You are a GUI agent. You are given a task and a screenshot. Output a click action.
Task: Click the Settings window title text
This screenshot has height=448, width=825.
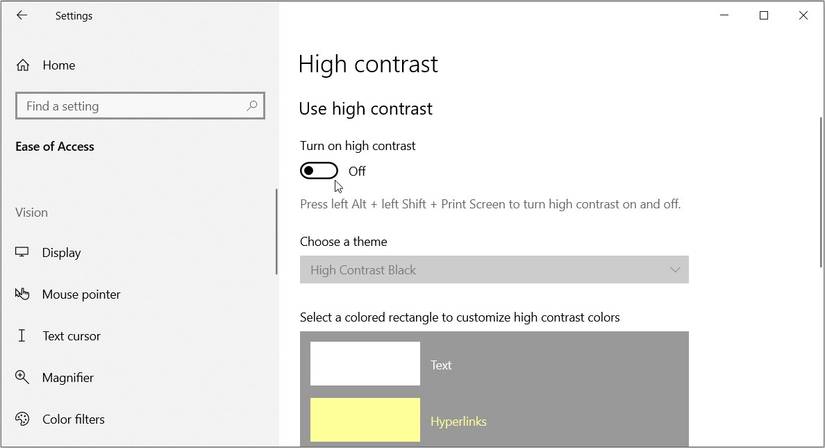pos(74,16)
